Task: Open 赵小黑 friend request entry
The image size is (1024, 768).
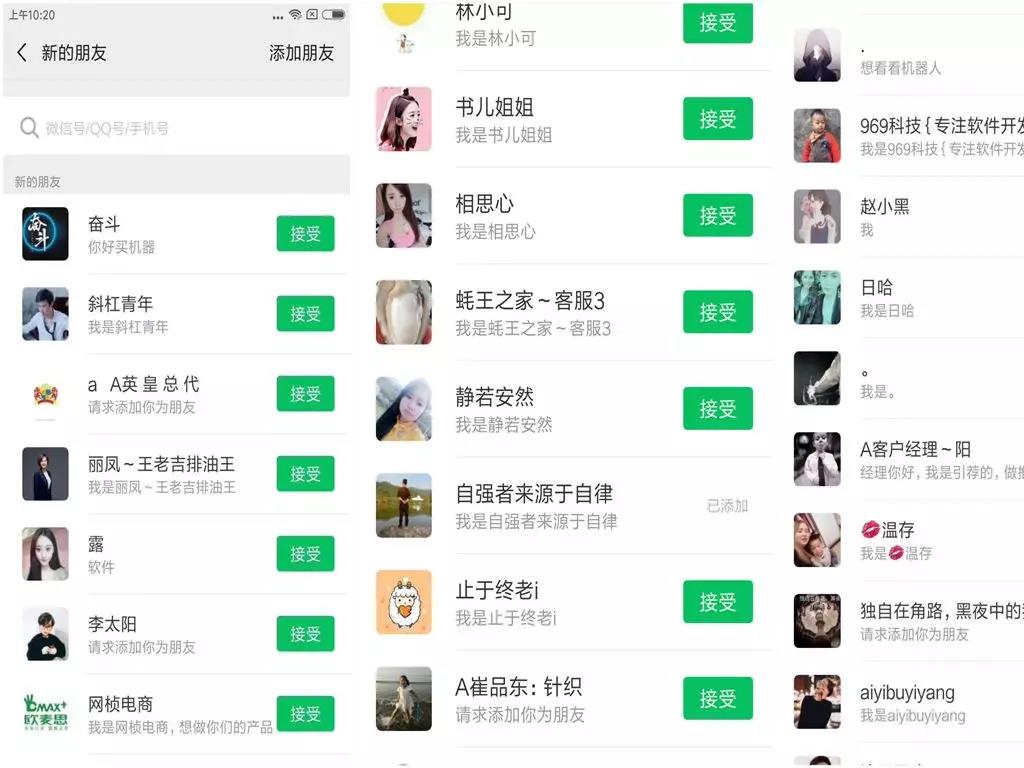Action: click(x=908, y=217)
